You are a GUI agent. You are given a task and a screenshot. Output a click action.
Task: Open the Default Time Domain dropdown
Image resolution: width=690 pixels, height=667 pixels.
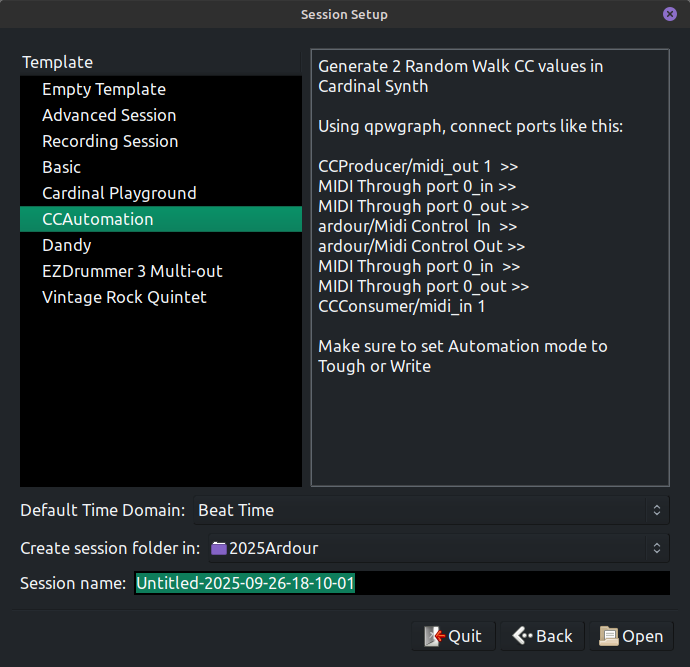(431, 510)
